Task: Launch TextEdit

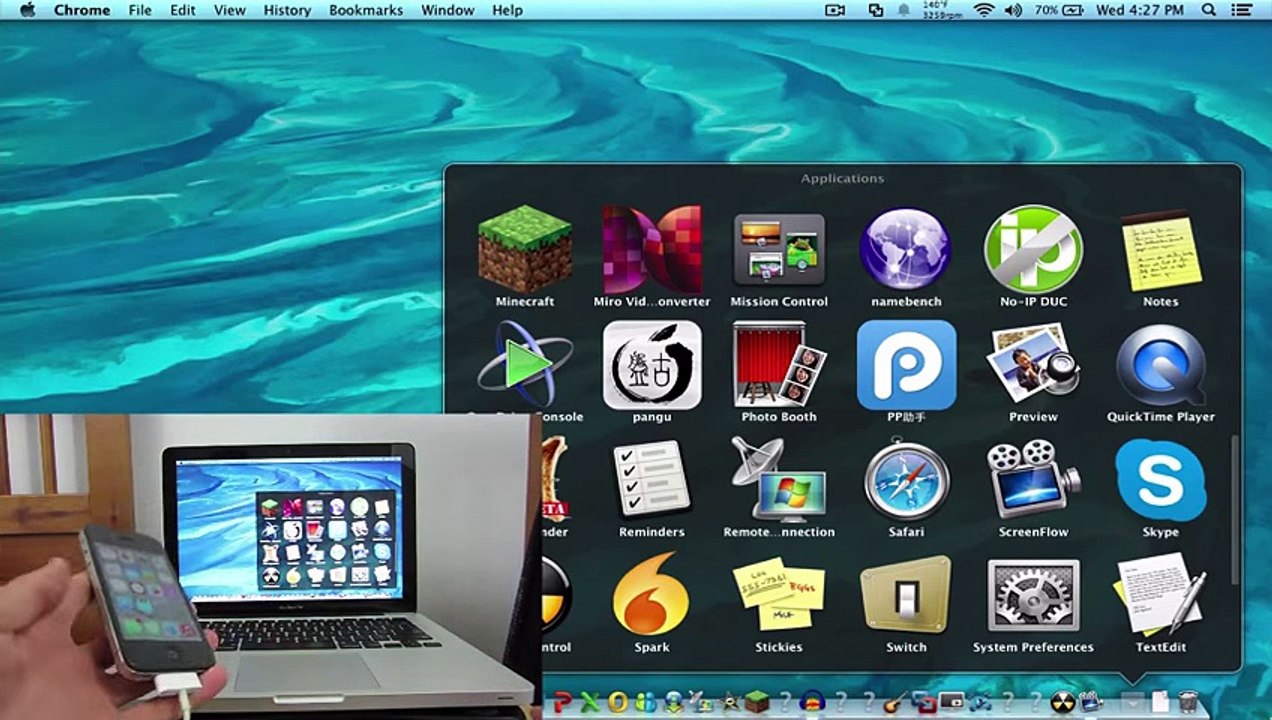Action: tap(1160, 595)
